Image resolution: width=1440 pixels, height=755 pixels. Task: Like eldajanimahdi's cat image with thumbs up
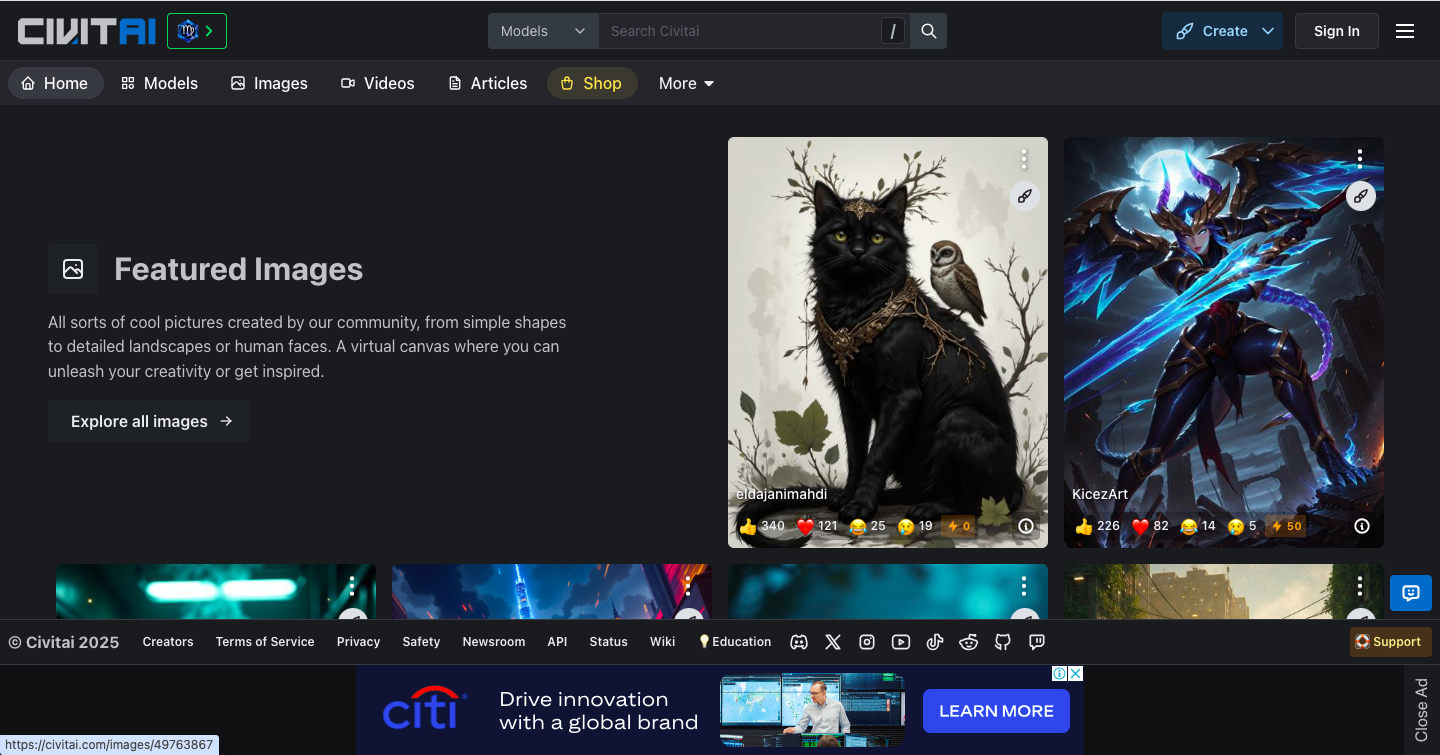[749, 525]
